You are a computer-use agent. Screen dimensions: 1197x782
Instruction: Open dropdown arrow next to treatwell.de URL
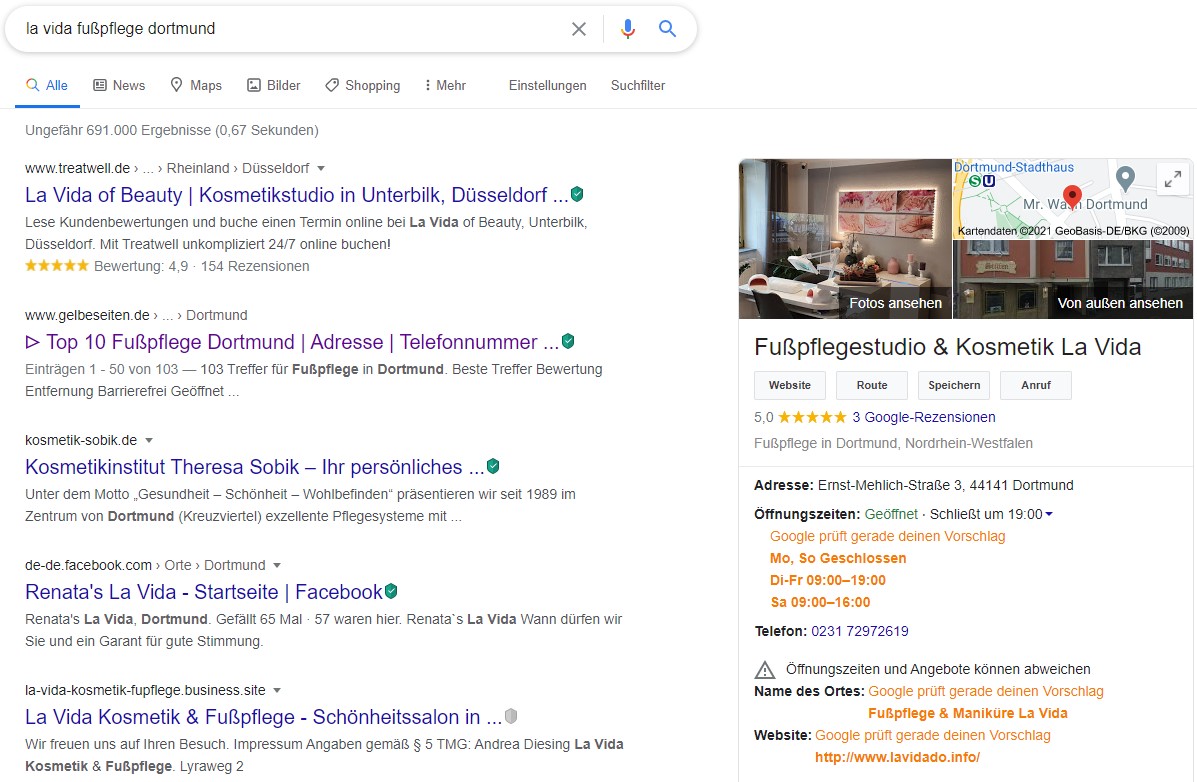tap(321, 168)
